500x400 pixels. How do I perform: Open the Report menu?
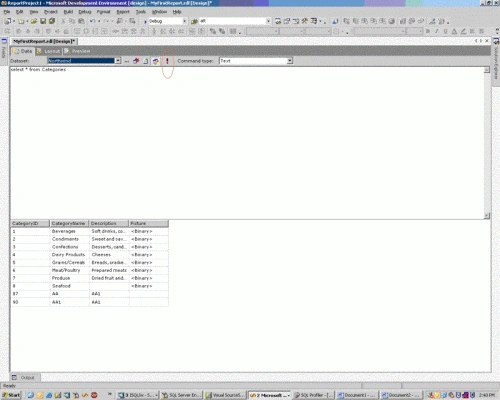pos(123,12)
